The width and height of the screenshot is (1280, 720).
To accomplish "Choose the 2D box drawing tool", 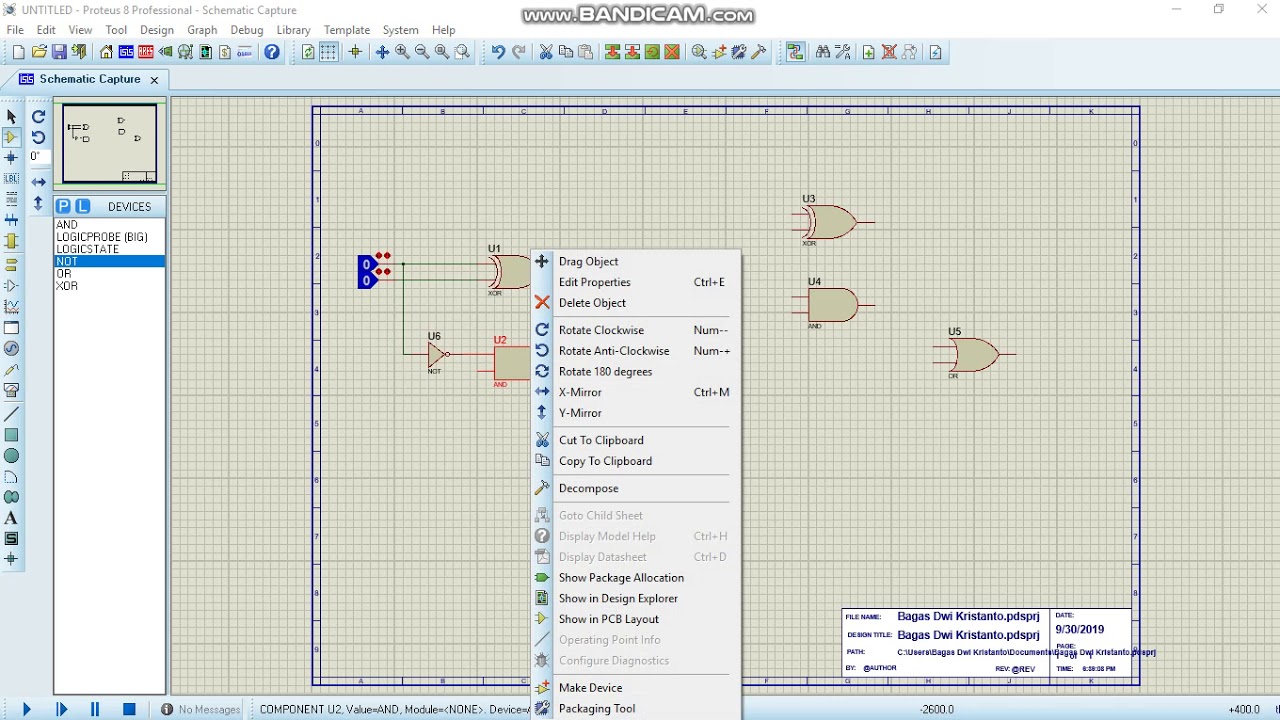I will click(x=11, y=435).
